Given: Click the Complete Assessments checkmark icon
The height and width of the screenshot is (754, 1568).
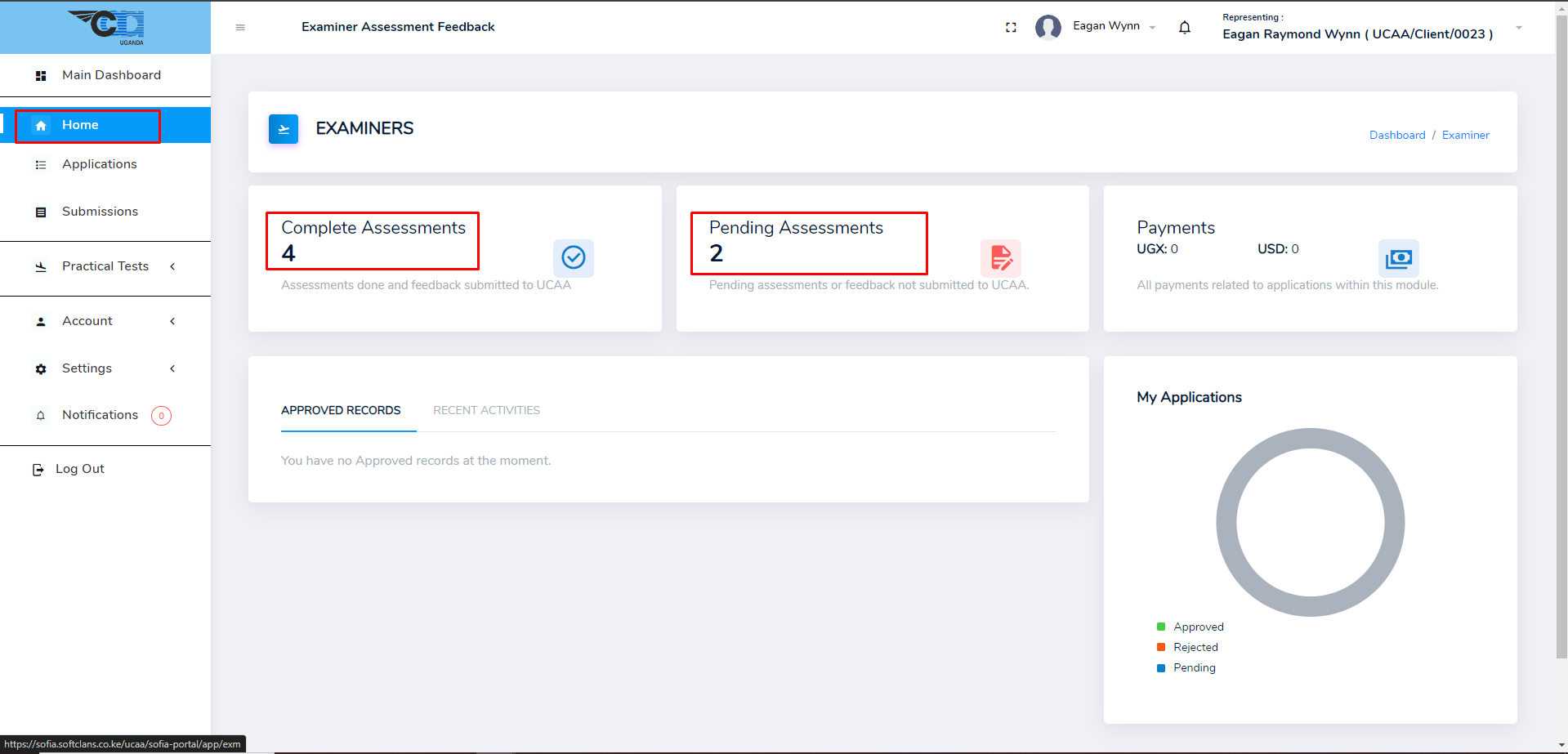Looking at the screenshot, I should point(574,258).
